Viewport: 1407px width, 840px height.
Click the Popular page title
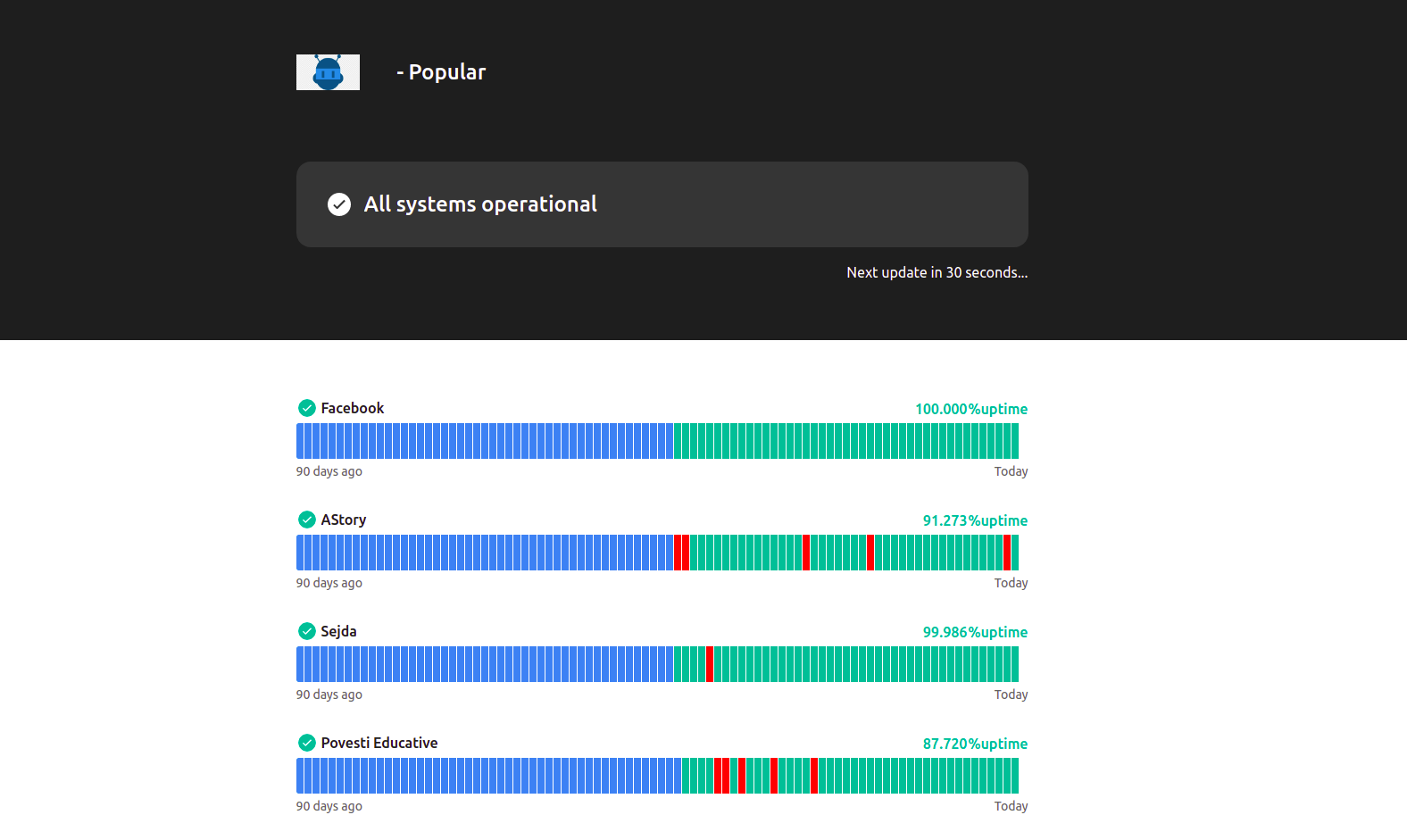point(441,72)
